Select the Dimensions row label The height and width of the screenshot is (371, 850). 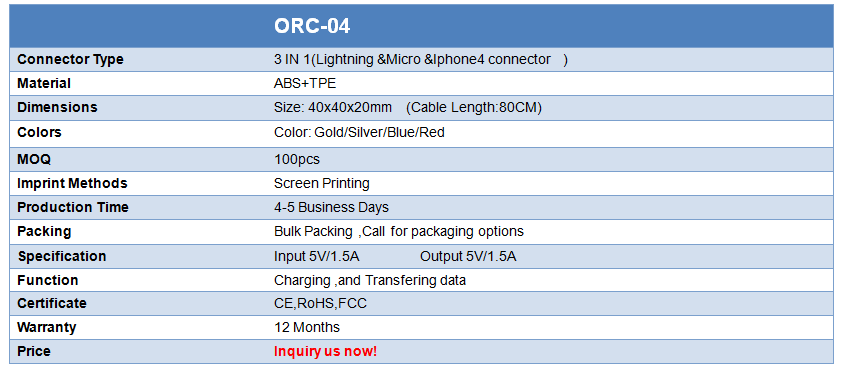[57, 107]
